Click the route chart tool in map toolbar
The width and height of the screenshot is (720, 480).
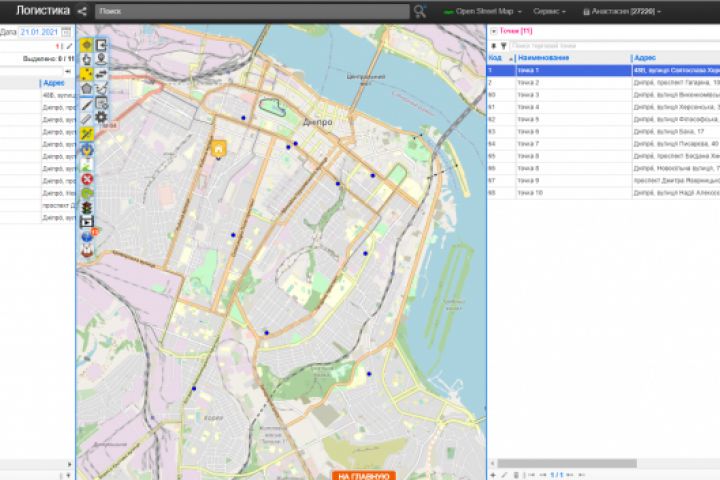click(101, 88)
